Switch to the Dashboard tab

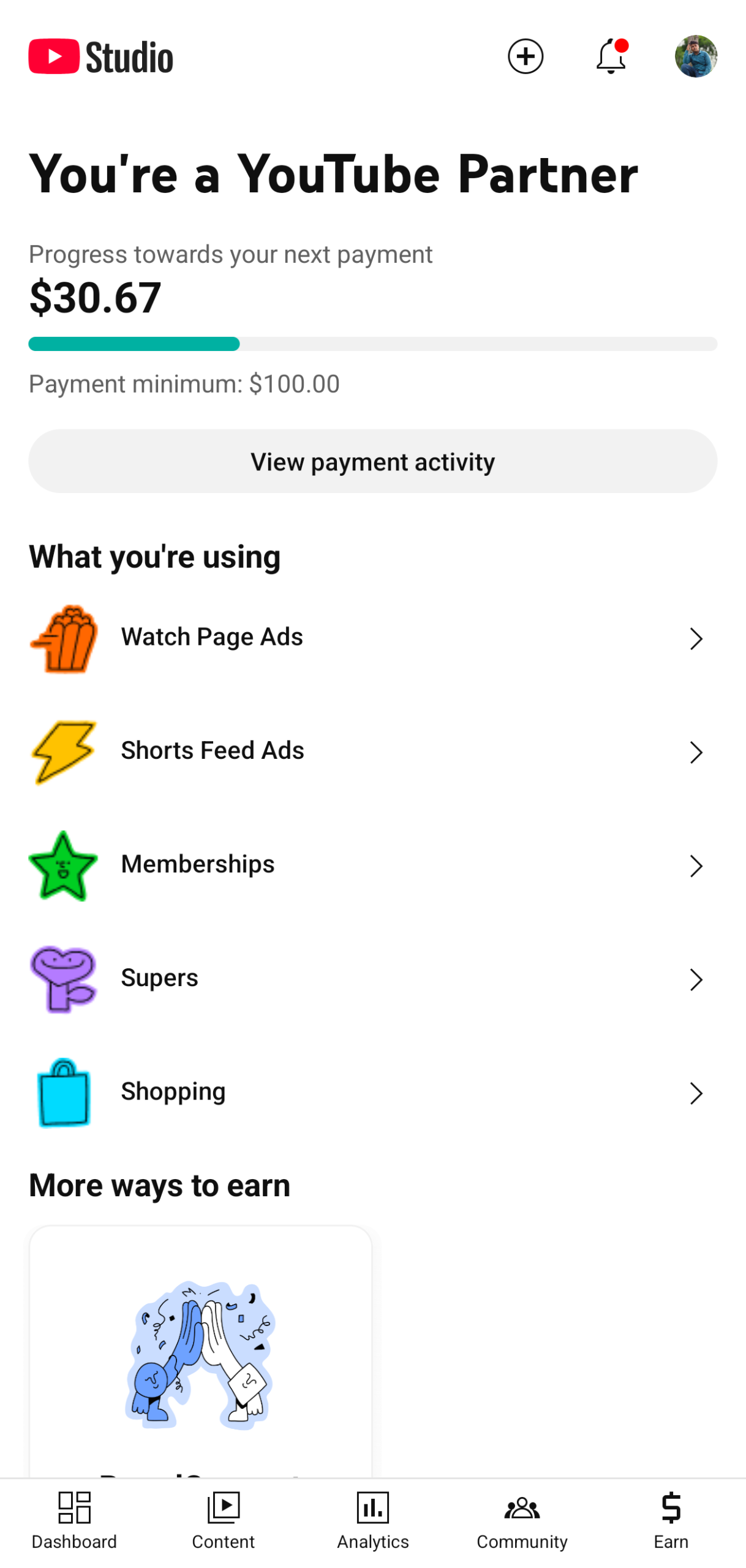point(74,1519)
